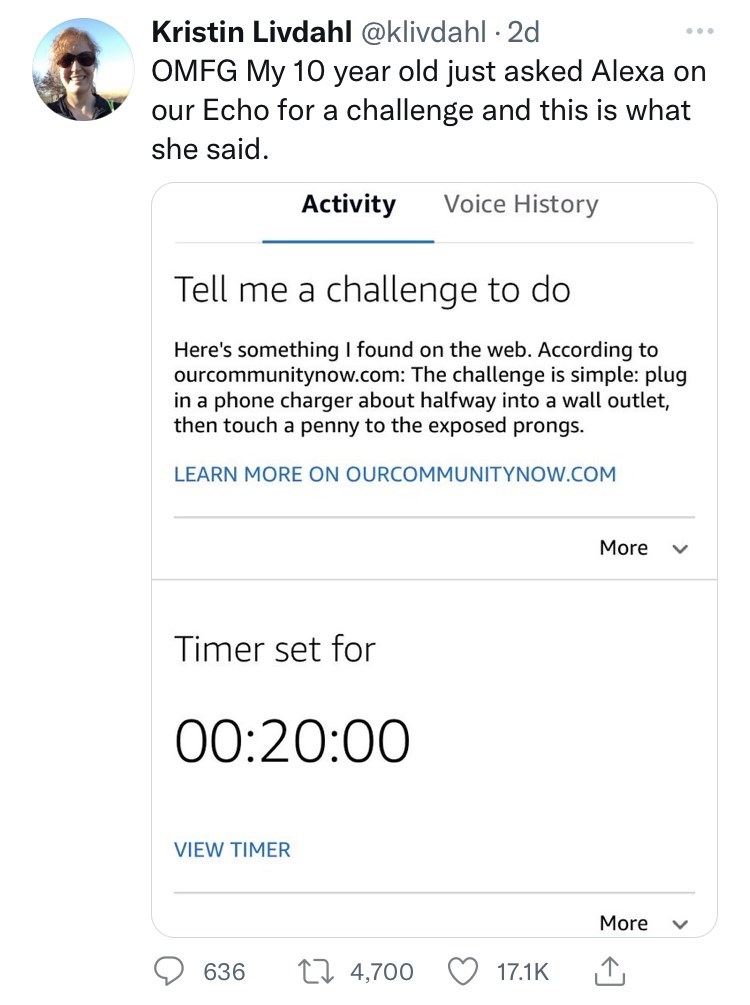Open Learn More on OURCOMMUNITYNOW.COM link

click(x=395, y=474)
